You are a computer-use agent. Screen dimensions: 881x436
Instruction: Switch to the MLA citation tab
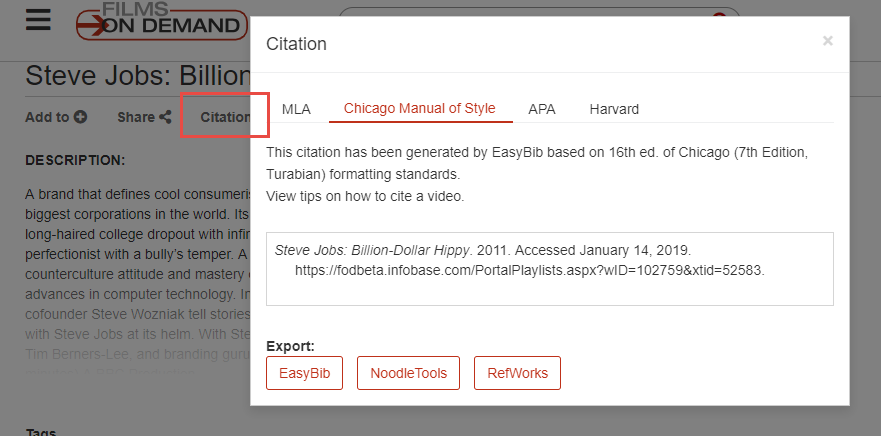pos(296,109)
